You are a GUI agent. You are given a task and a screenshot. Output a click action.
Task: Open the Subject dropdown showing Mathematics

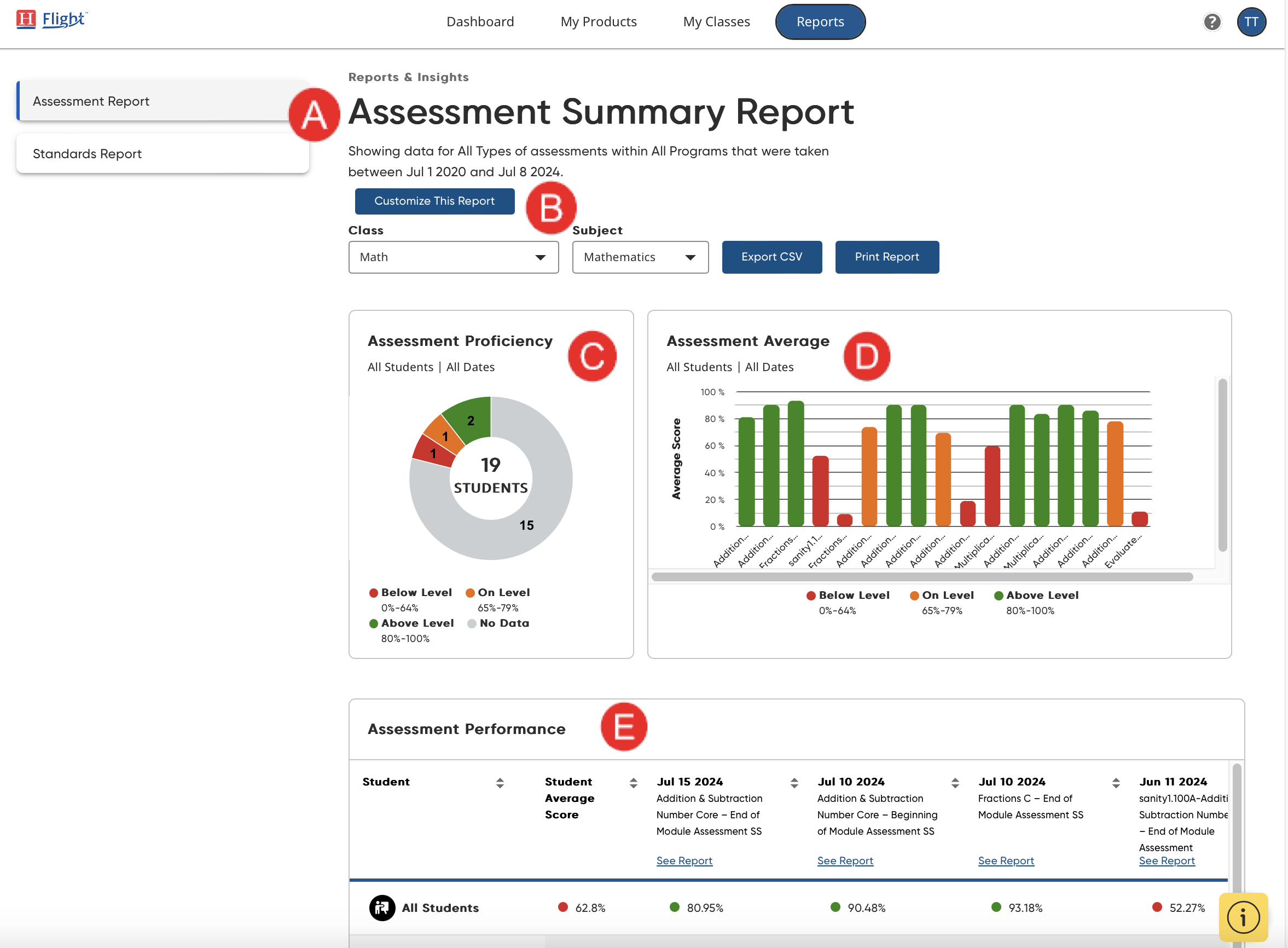coord(640,257)
